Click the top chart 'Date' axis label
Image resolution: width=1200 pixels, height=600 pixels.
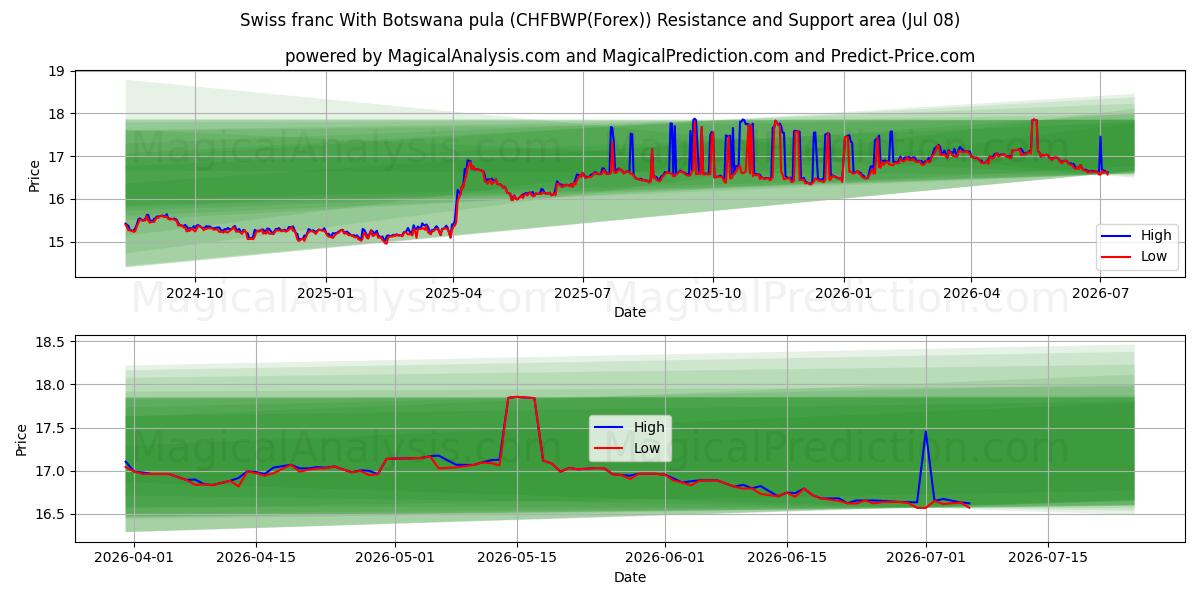pyautogui.click(x=630, y=312)
